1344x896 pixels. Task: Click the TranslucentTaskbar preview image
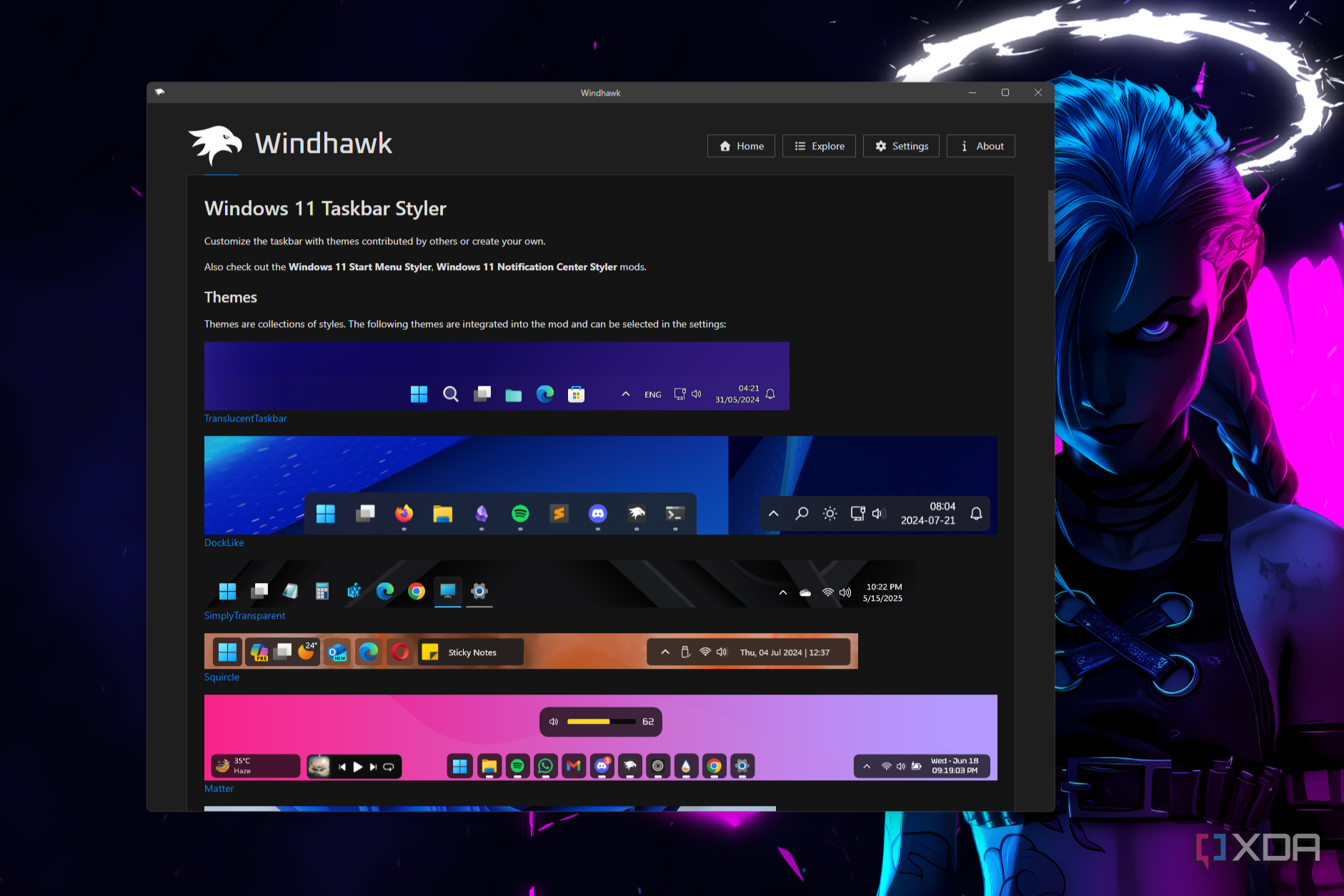pos(497,376)
